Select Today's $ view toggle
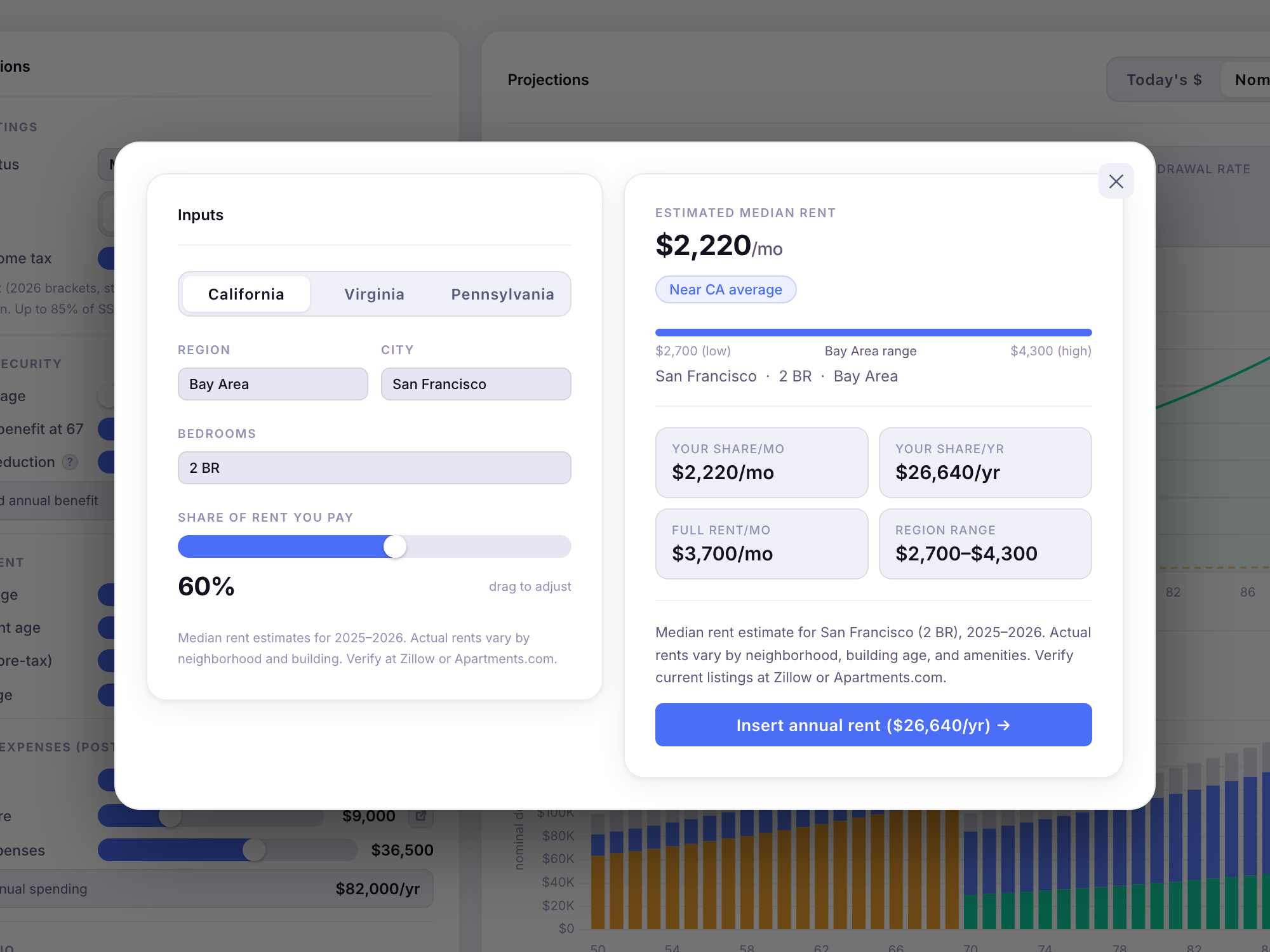Screen dimensions: 1270x952 [x=1163, y=80]
